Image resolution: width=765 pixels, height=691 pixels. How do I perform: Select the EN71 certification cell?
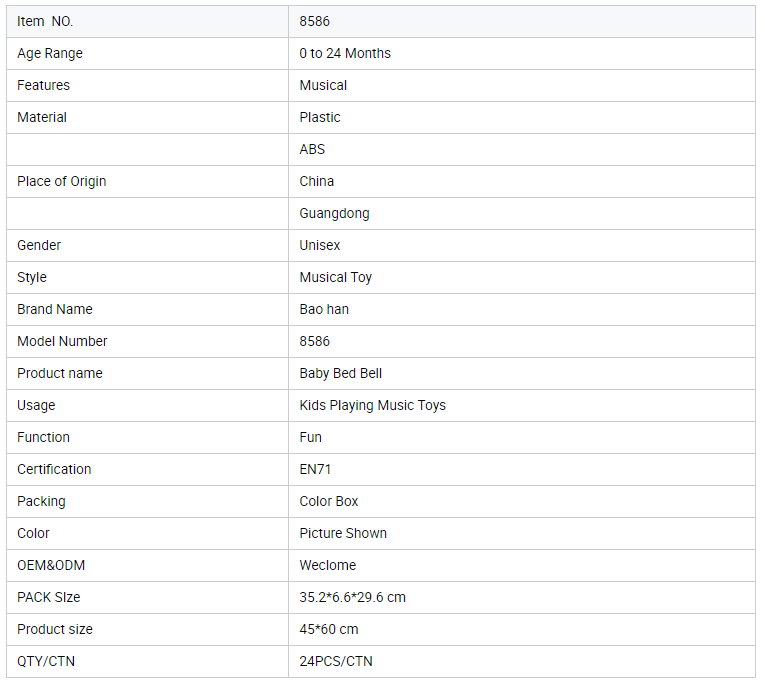[x=315, y=469]
